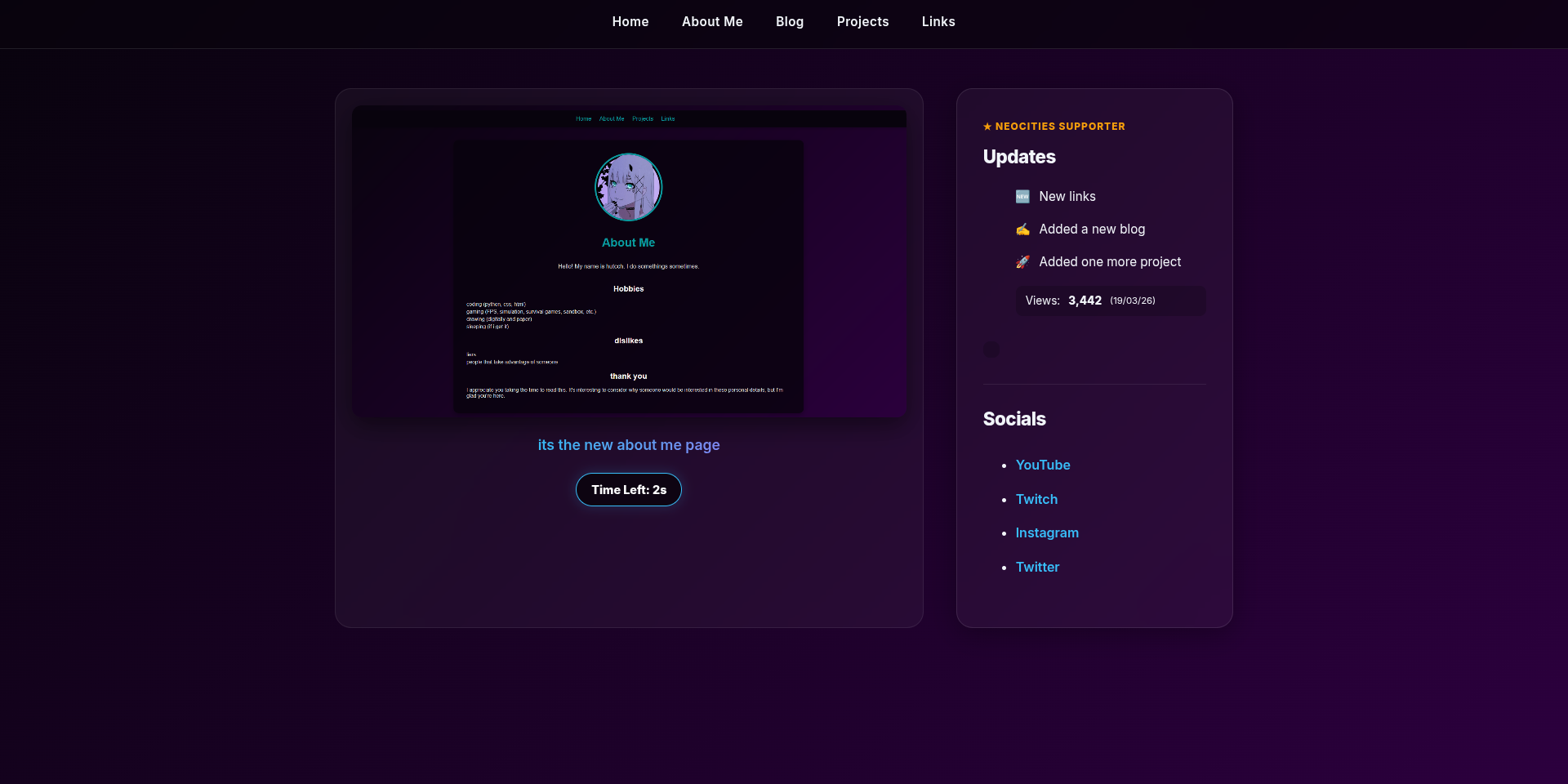
Task: Select the Socials heading
Action: click(1013, 419)
